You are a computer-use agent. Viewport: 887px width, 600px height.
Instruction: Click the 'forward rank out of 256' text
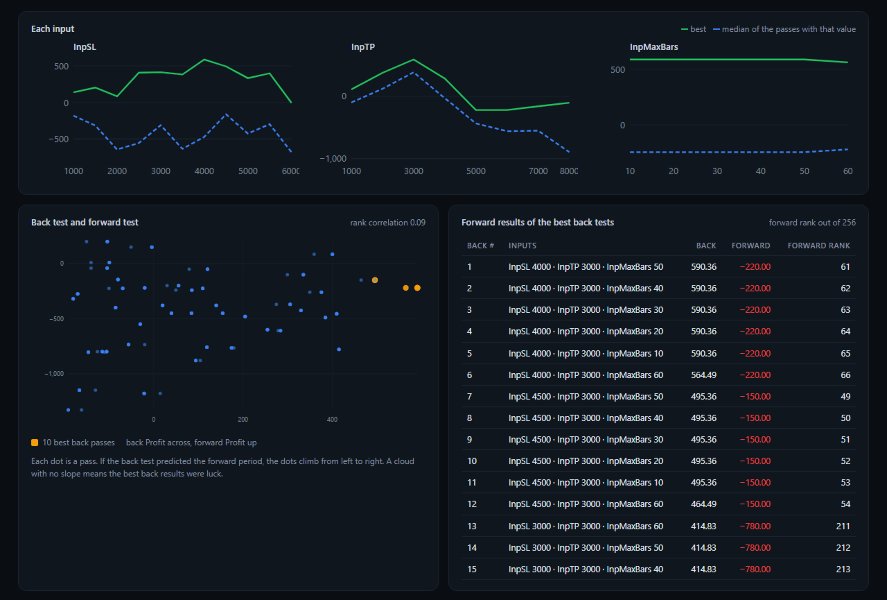pos(812,222)
